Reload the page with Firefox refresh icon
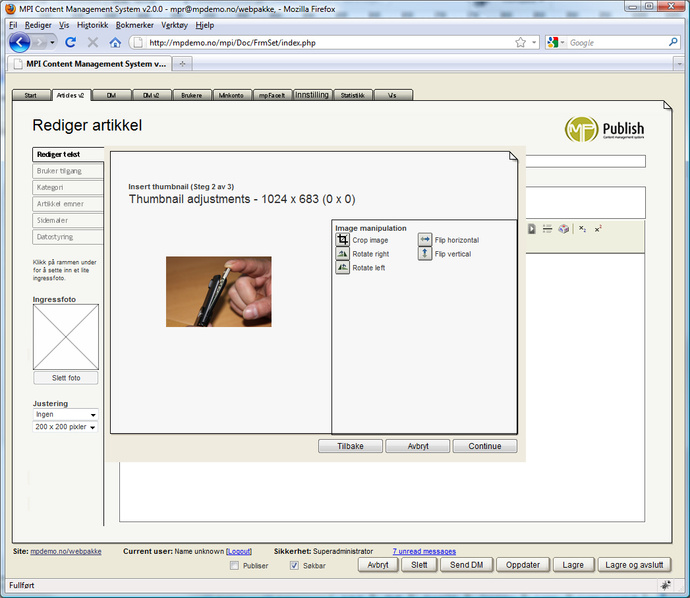This screenshot has width=690, height=598. tap(71, 43)
